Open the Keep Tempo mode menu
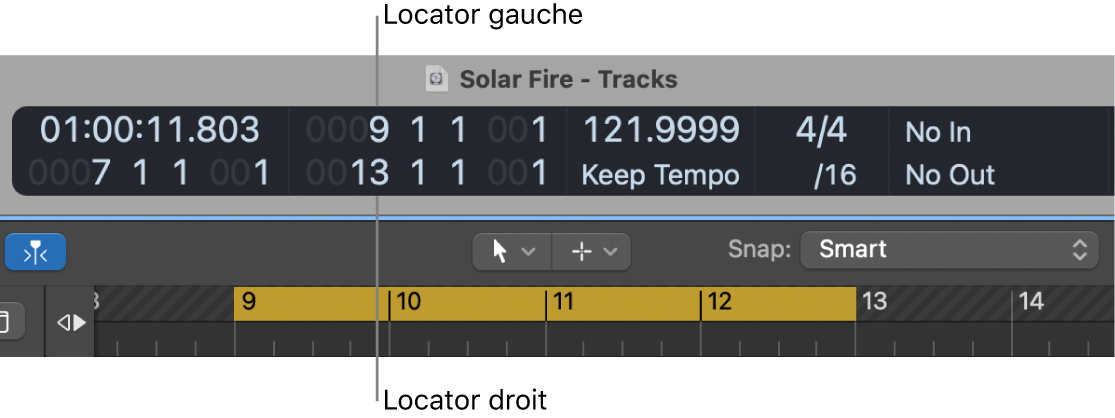Screen dimensions: 1115x418 [660, 176]
